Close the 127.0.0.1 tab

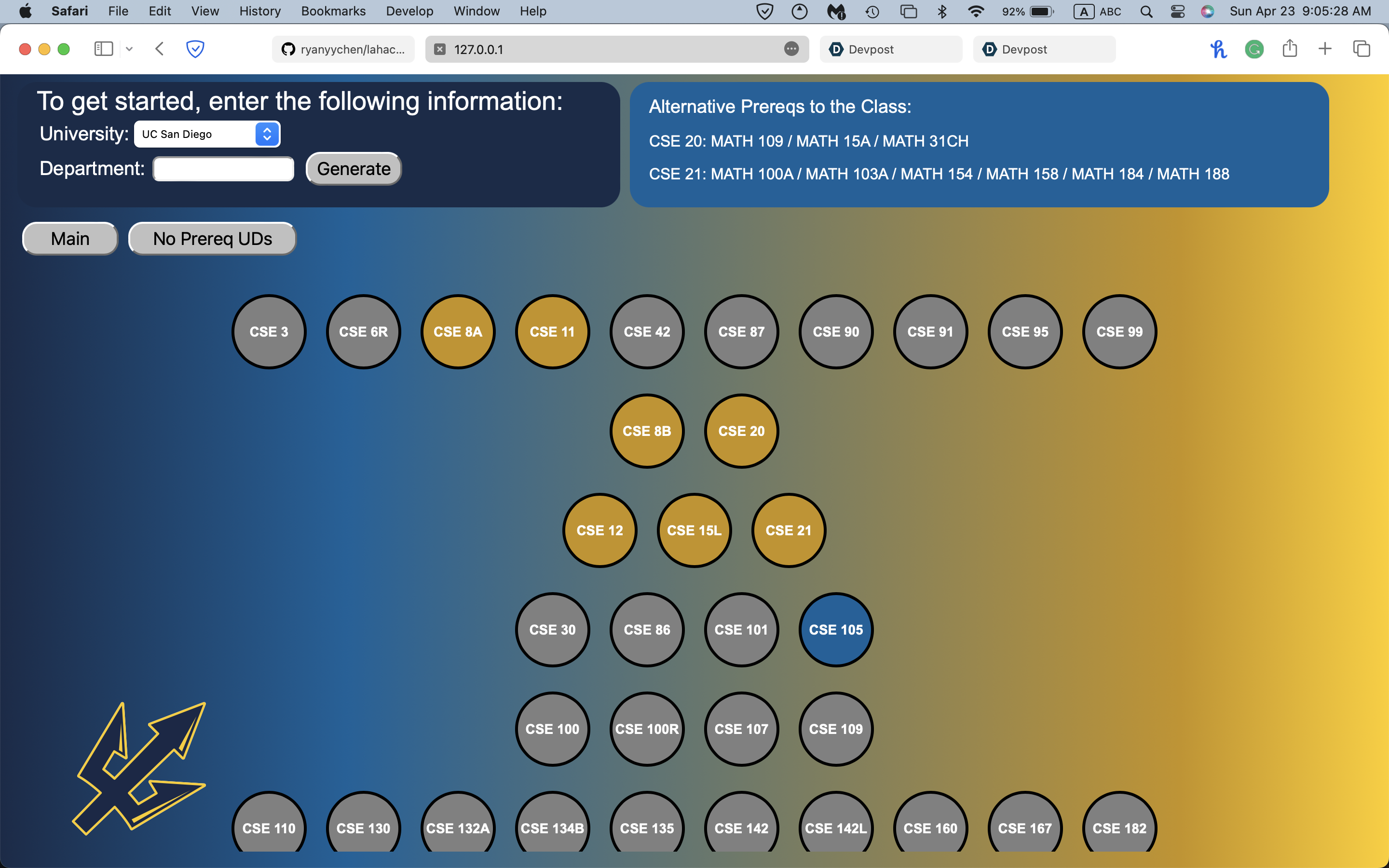[440, 49]
